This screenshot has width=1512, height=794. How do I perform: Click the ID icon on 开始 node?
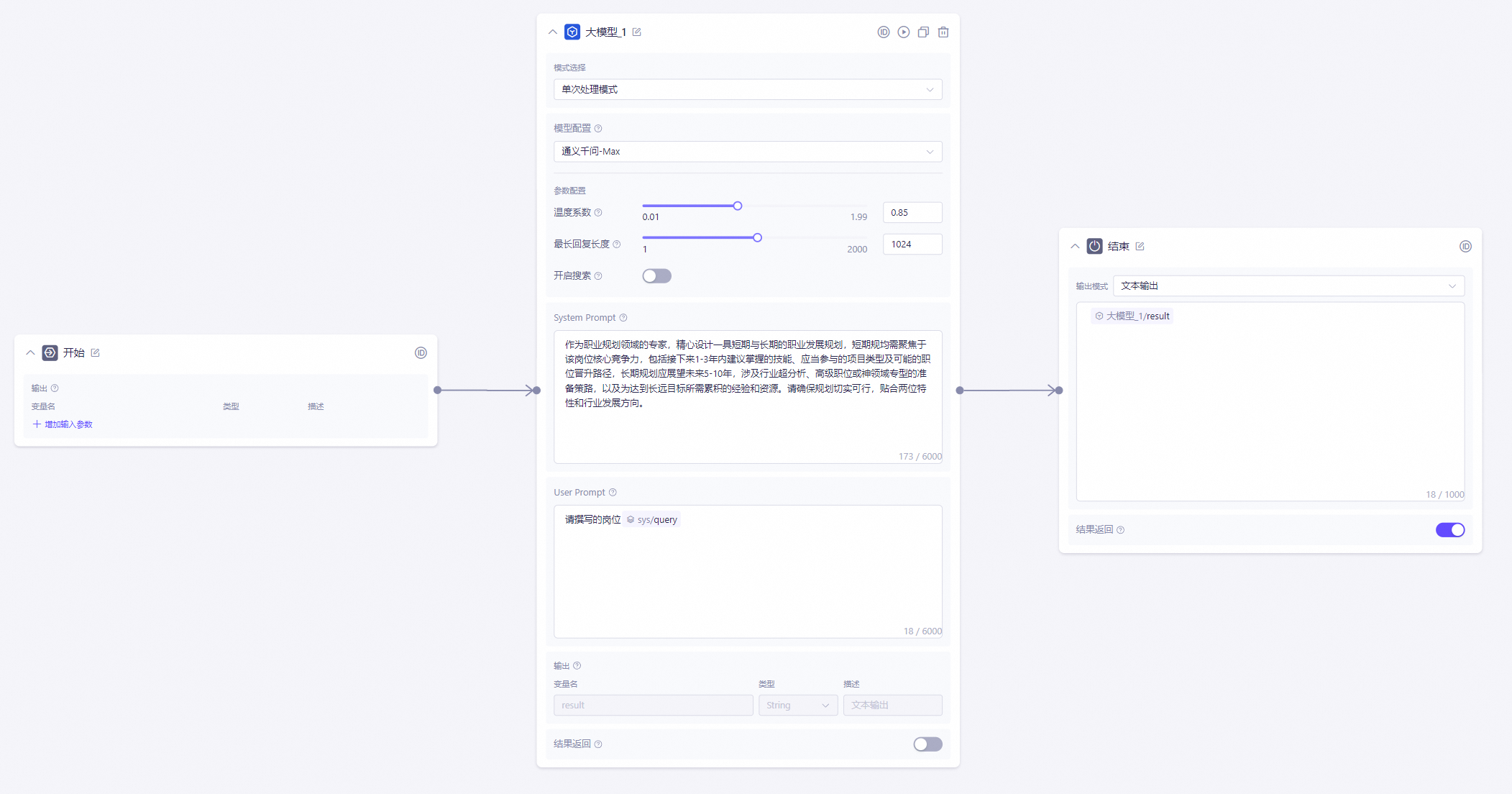421,353
